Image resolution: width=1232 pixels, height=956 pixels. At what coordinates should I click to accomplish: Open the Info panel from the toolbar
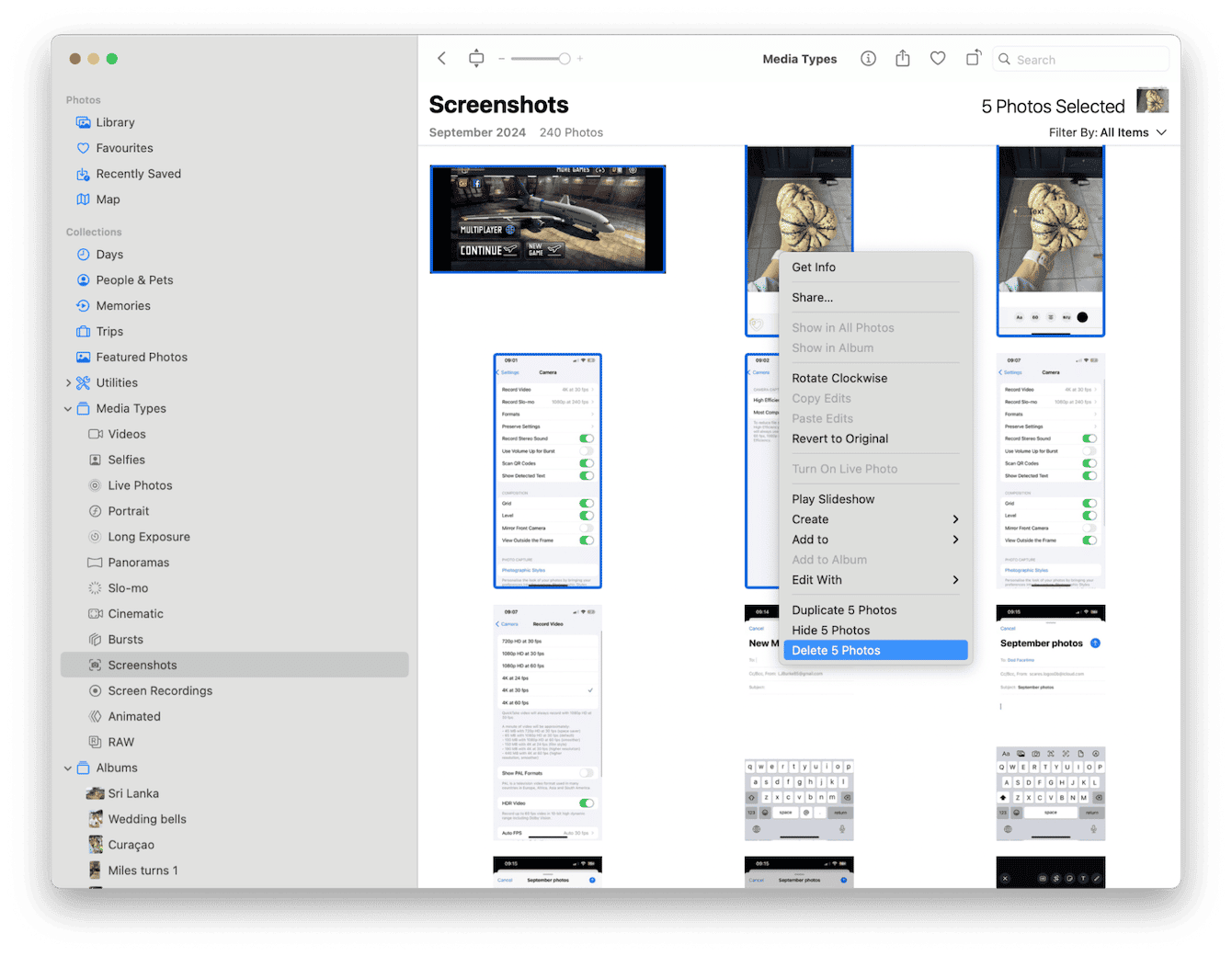point(868,58)
